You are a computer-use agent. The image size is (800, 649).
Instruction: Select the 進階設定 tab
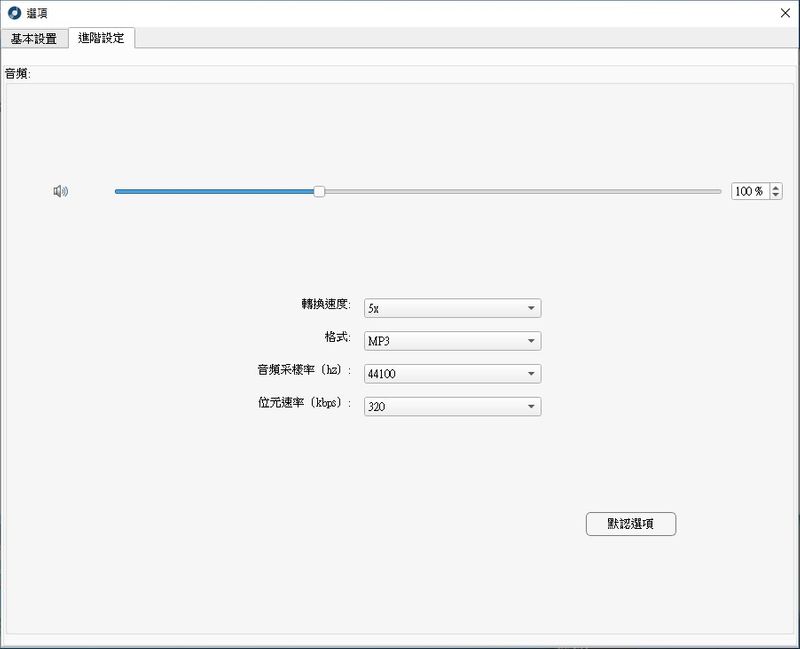click(101, 38)
